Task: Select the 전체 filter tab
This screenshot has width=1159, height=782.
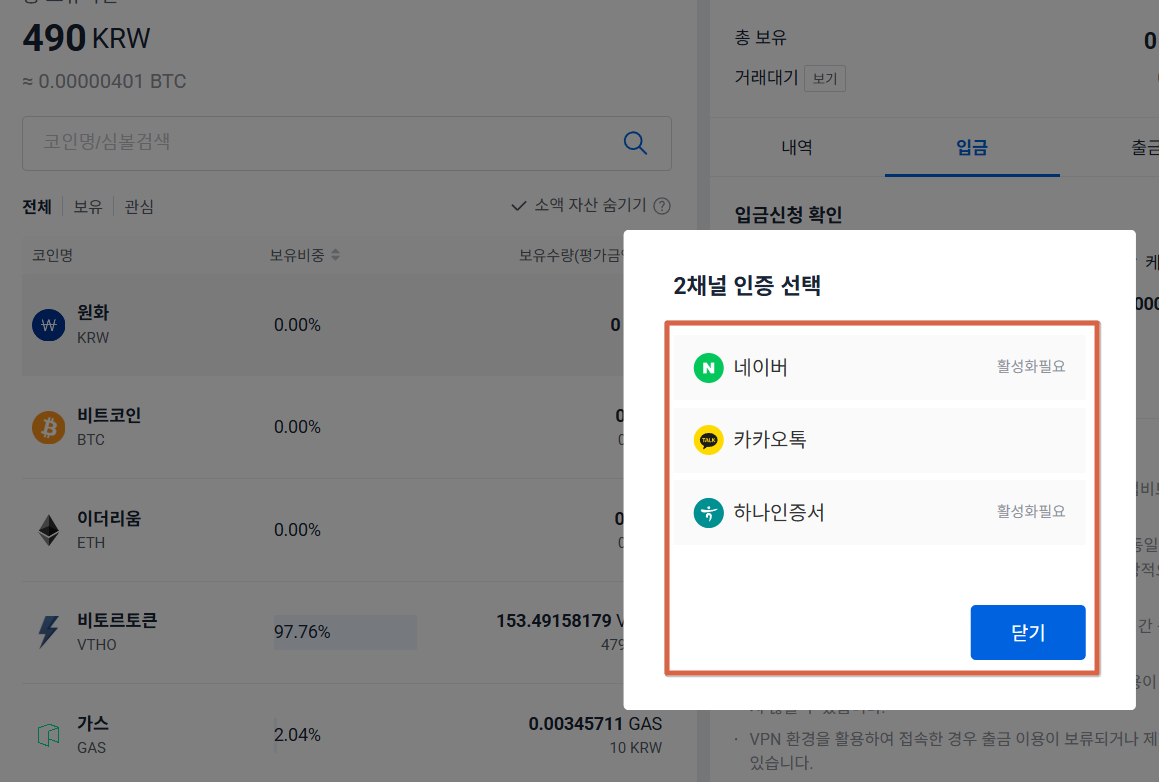Action: tap(37, 206)
